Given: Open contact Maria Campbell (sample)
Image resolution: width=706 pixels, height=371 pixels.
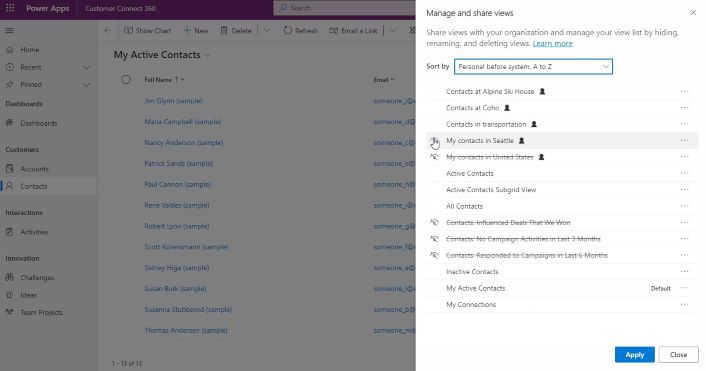Looking at the screenshot, I should tap(182, 122).
